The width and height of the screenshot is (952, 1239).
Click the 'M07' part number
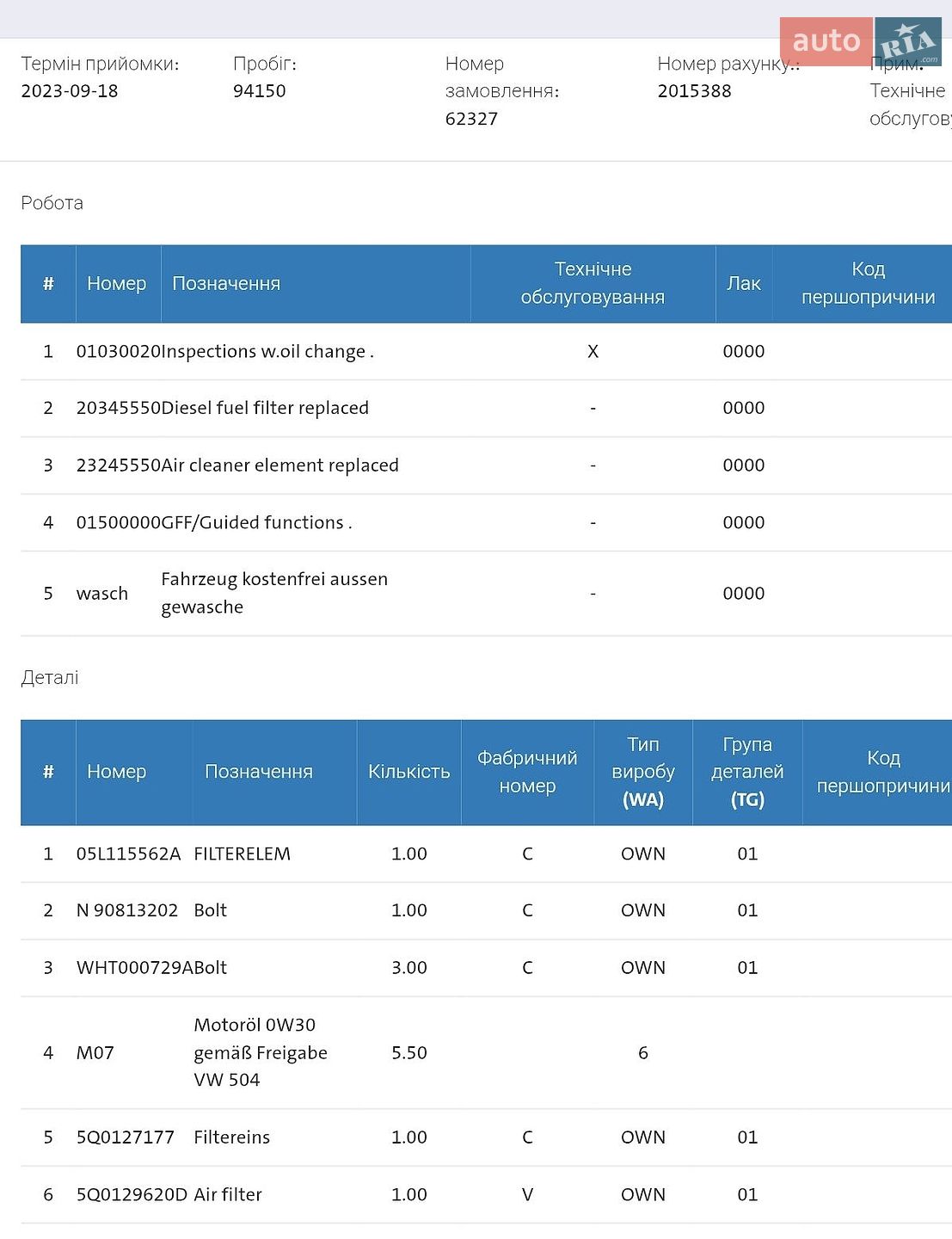click(95, 1053)
